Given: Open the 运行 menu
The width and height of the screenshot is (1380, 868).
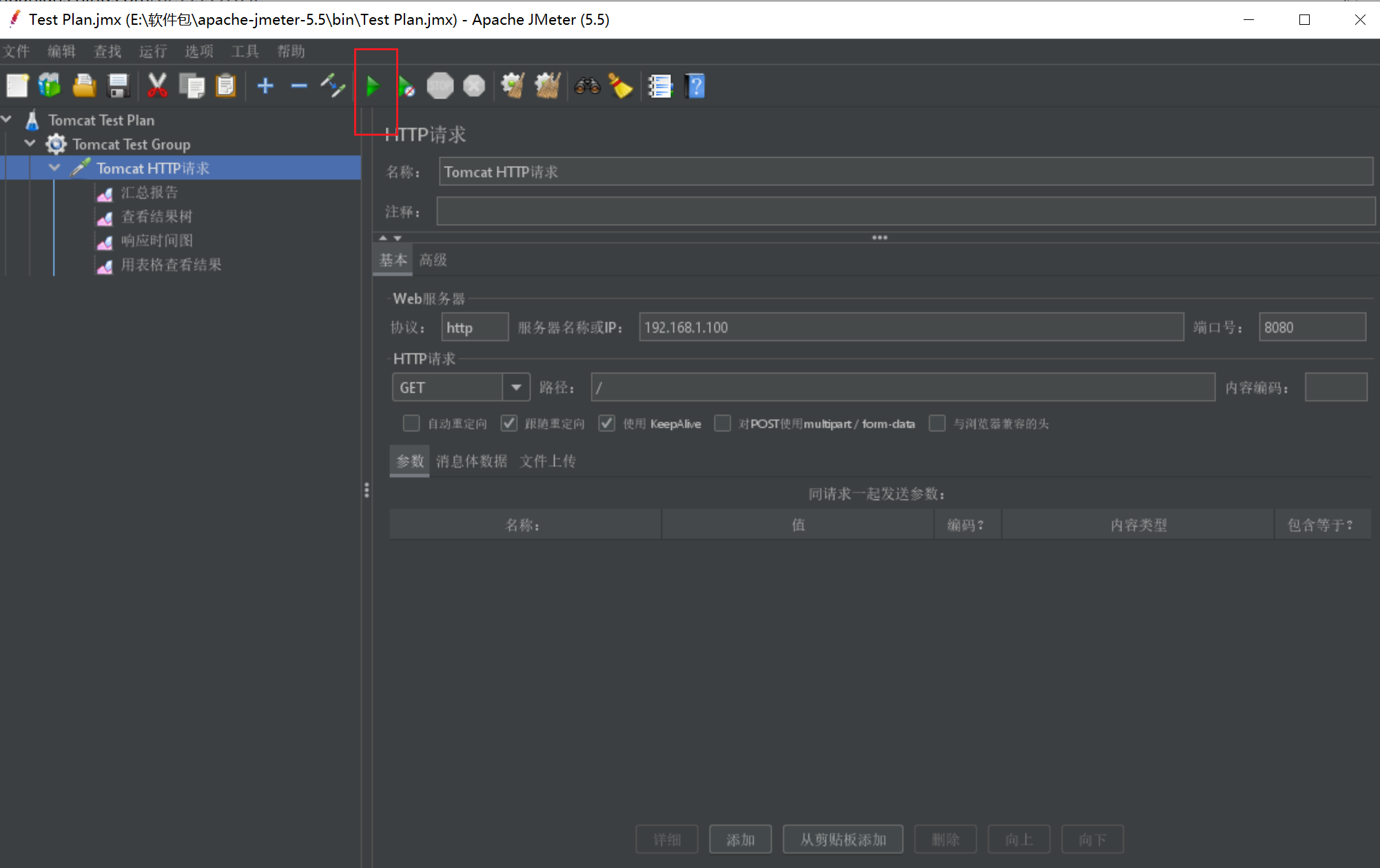Looking at the screenshot, I should click(x=153, y=52).
